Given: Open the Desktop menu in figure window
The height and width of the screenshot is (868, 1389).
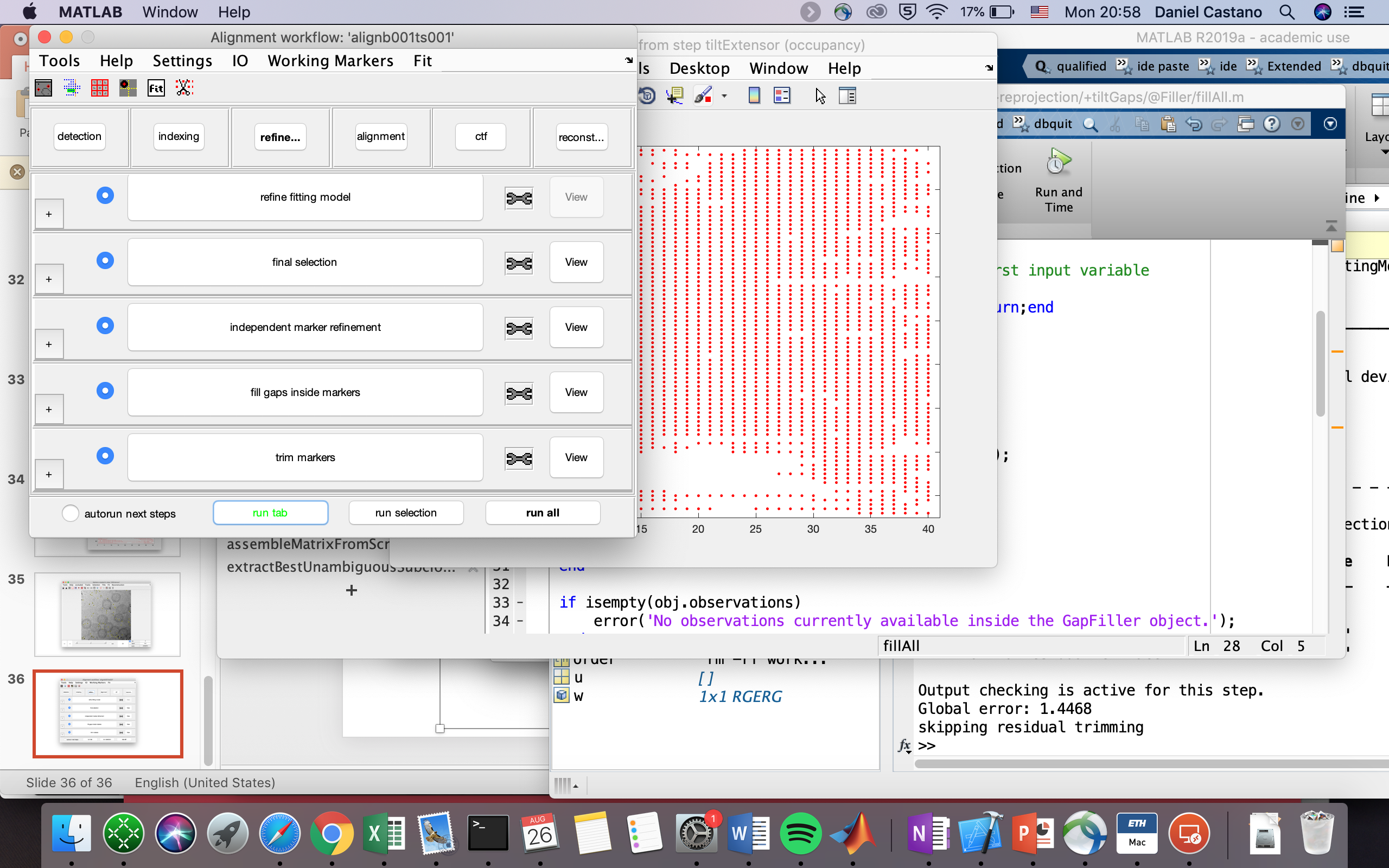Looking at the screenshot, I should [699, 68].
